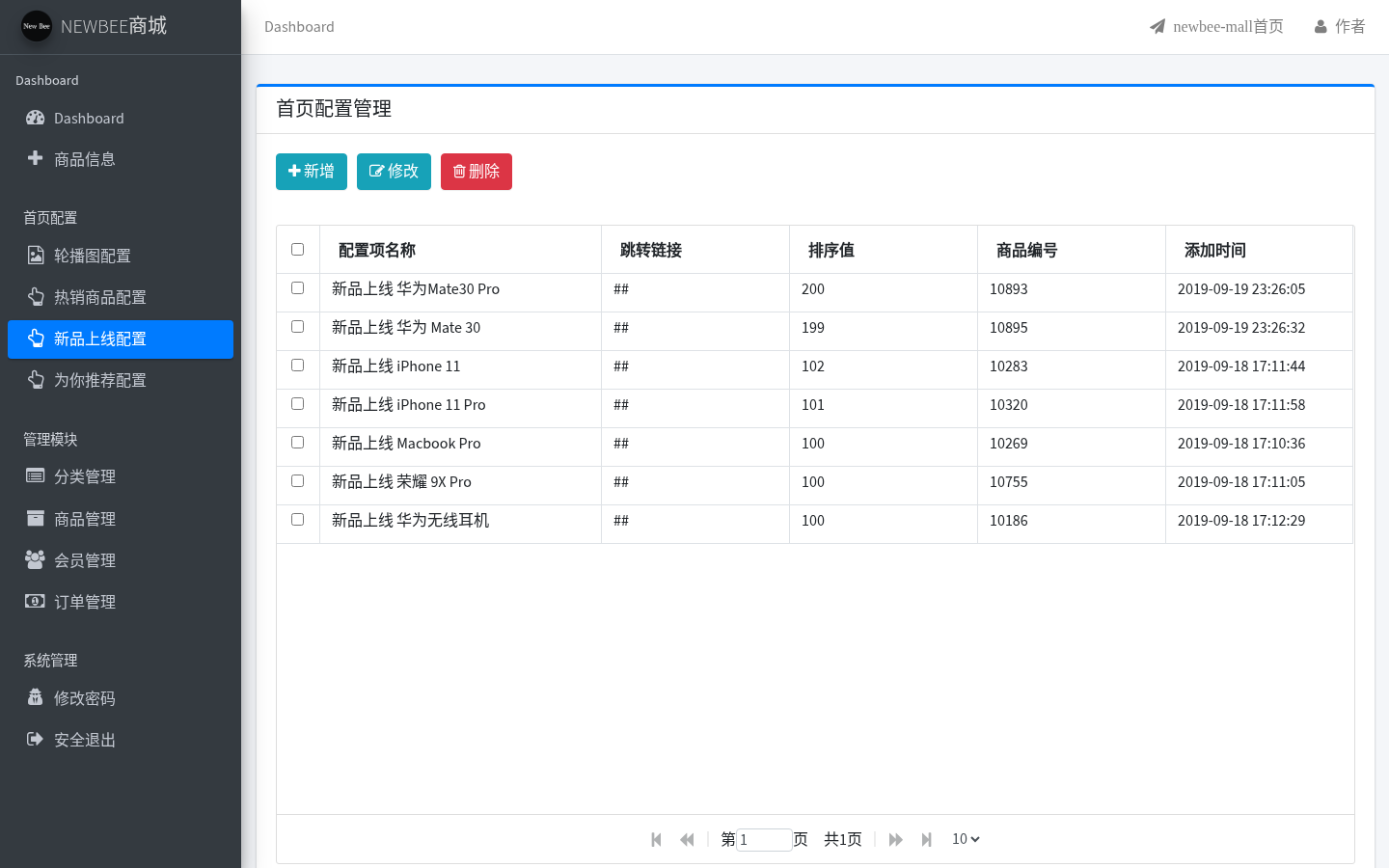Screen dimensions: 1389x868
Task: Open the newbee-mall首页 link
Action: 1216,27
